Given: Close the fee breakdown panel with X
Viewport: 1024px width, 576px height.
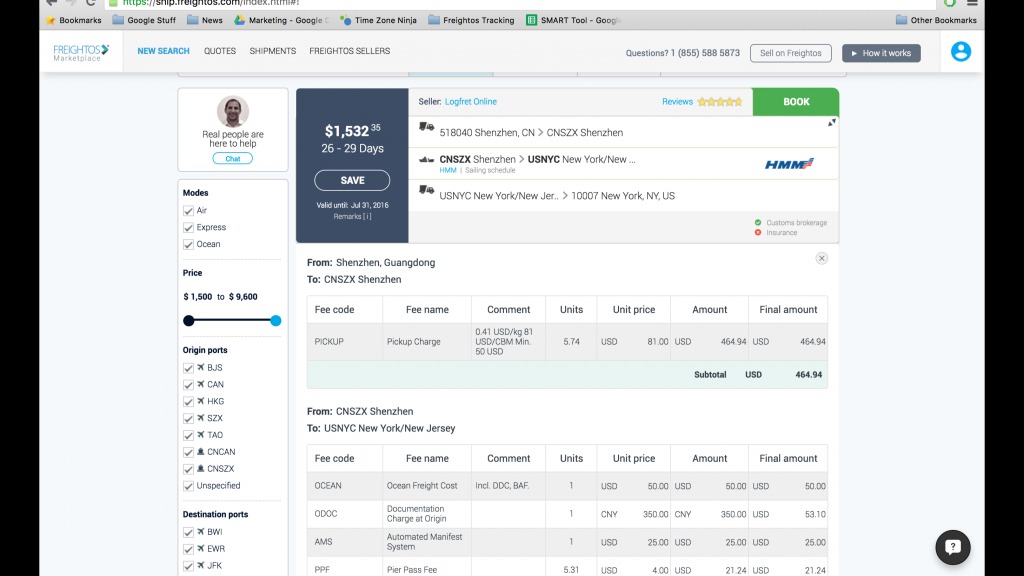Looking at the screenshot, I should click(821, 258).
